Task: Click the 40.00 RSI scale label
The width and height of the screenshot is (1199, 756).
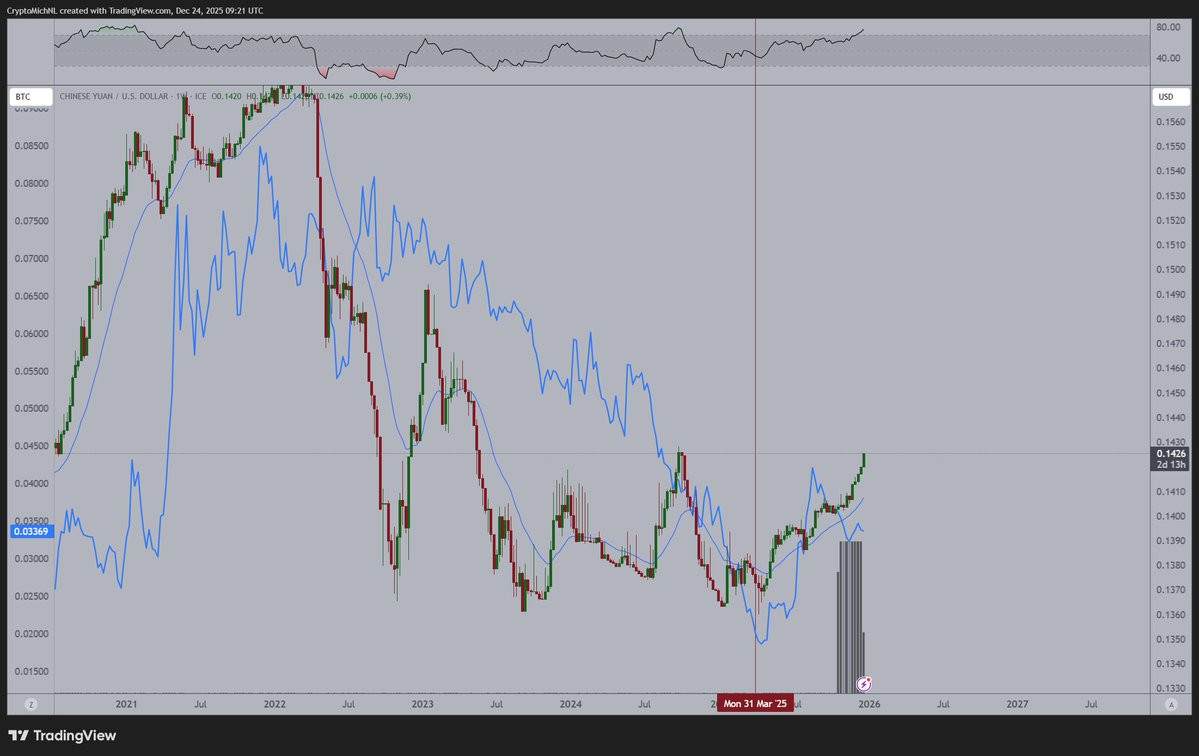Action: click(1168, 58)
